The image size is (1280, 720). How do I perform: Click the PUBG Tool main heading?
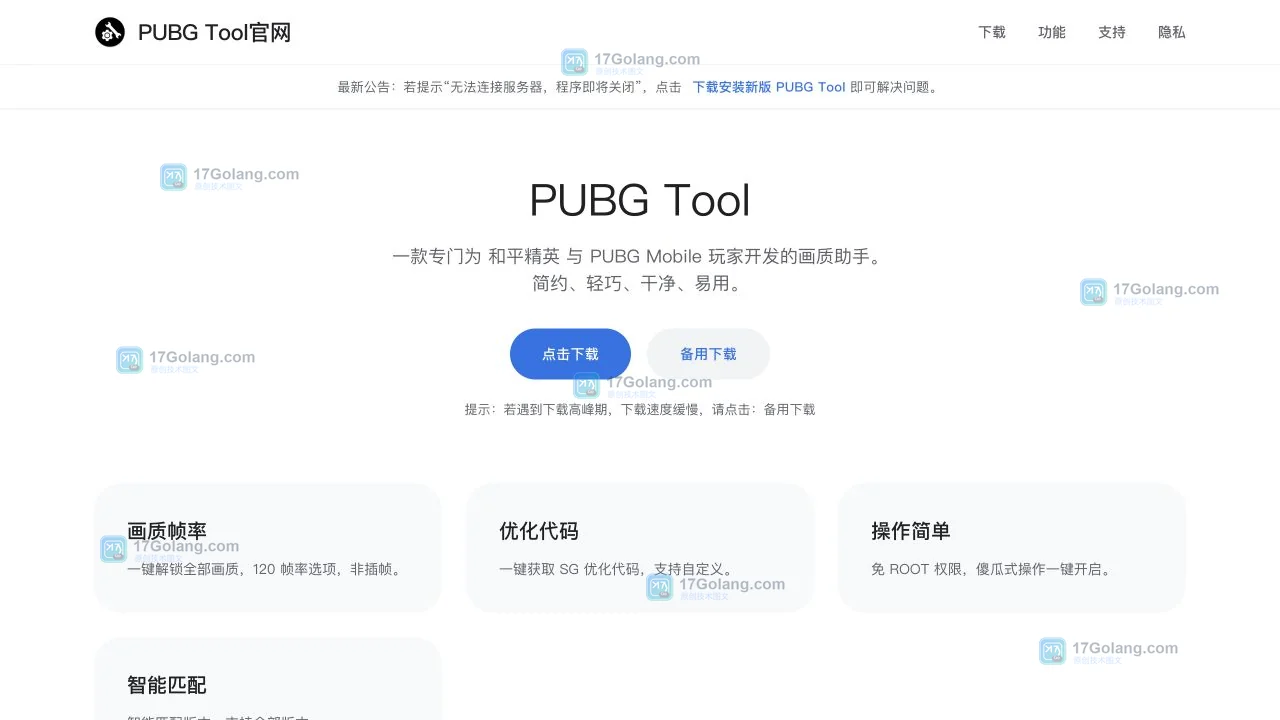pos(640,200)
